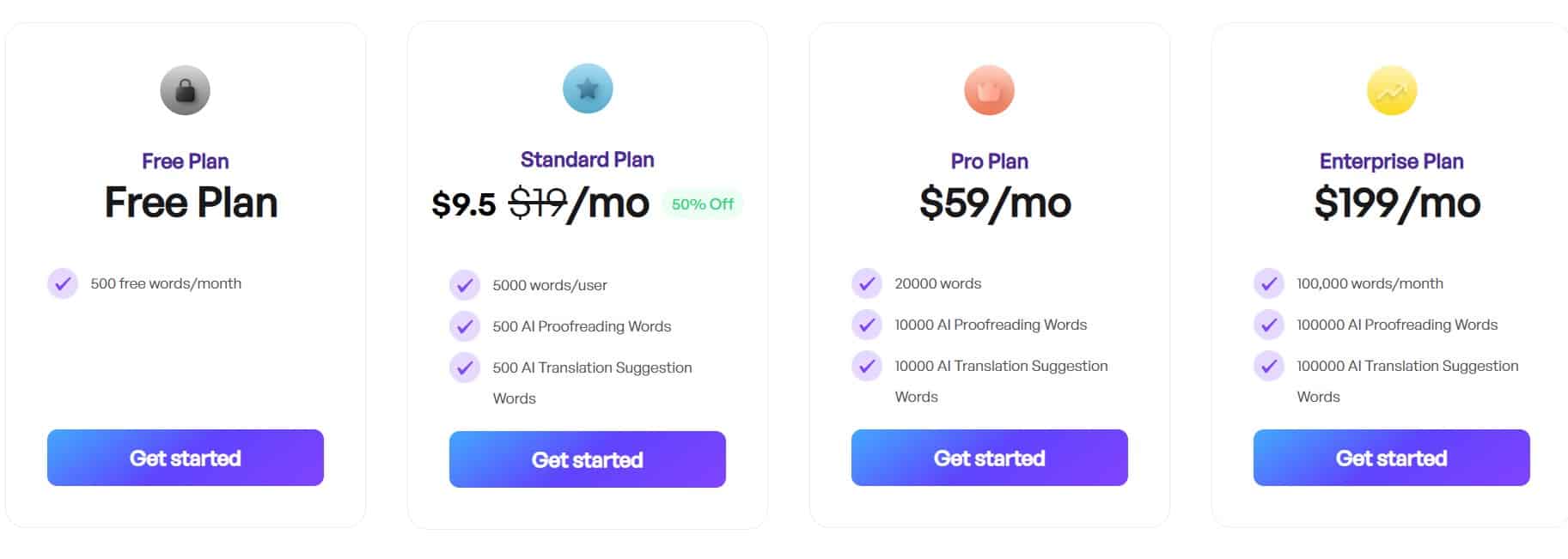Click the green 50% Off badge
The image size is (1568, 559).
click(703, 204)
